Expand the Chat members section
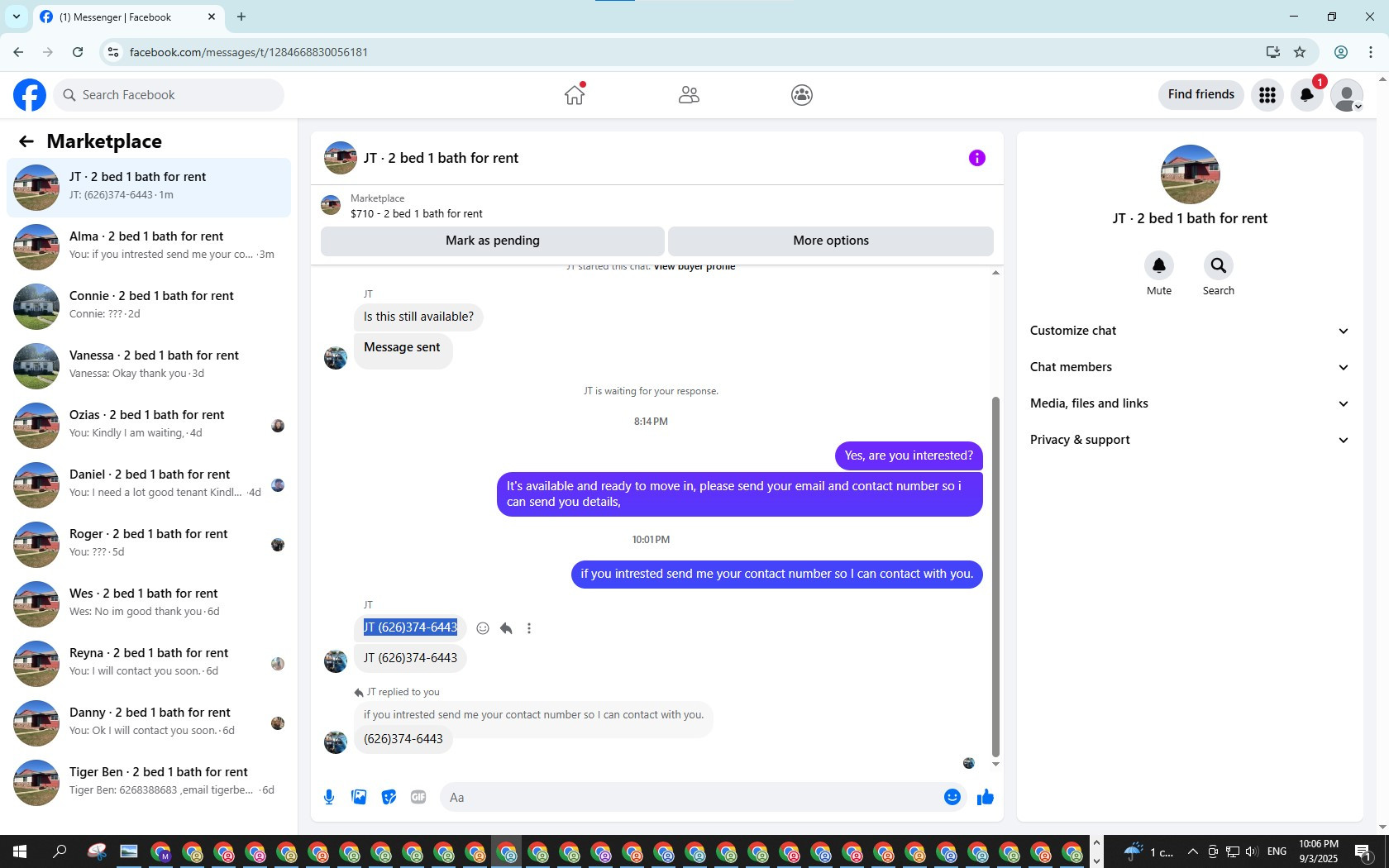 pos(1190,367)
